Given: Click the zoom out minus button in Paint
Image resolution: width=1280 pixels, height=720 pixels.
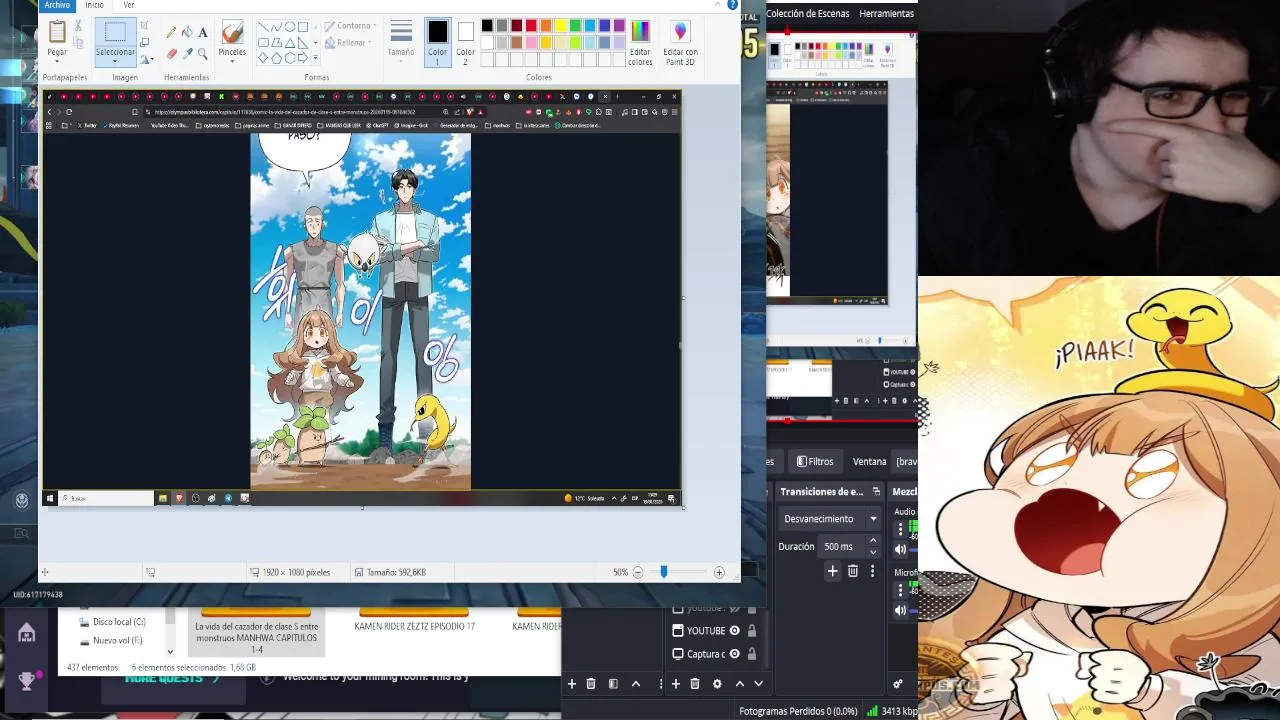Looking at the screenshot, I should (x=638, y=572).
